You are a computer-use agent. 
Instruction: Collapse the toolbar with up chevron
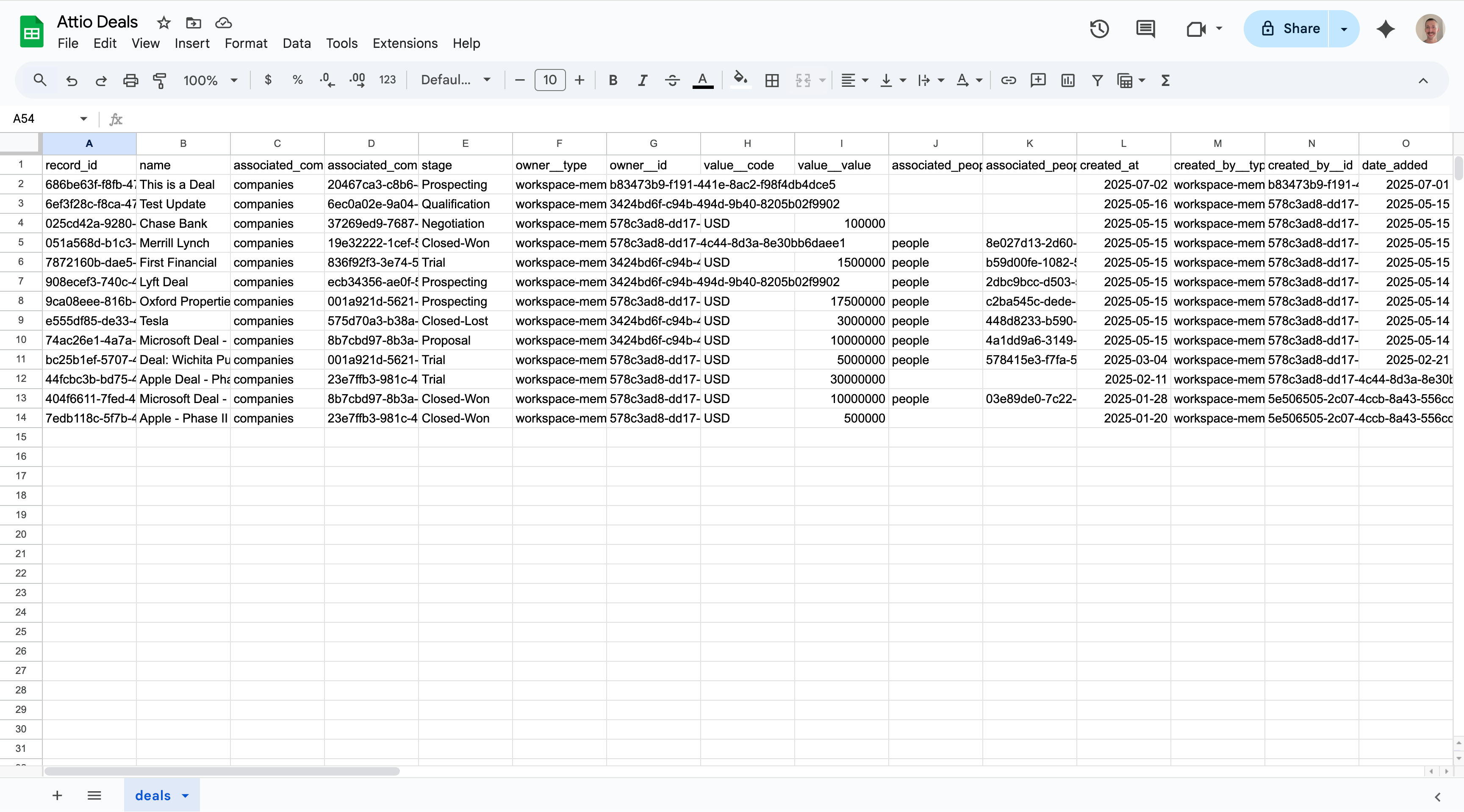[1422, 80]
